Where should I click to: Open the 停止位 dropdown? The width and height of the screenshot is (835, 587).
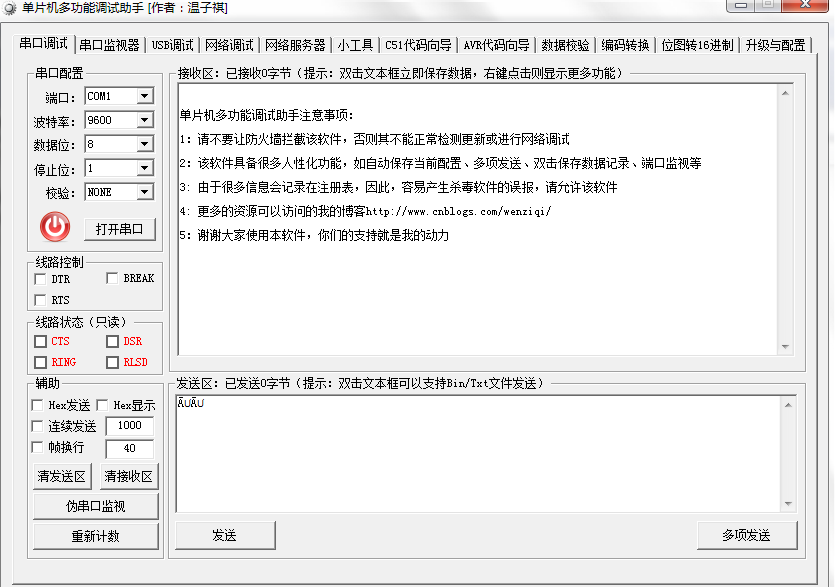[x=144, y=168]
